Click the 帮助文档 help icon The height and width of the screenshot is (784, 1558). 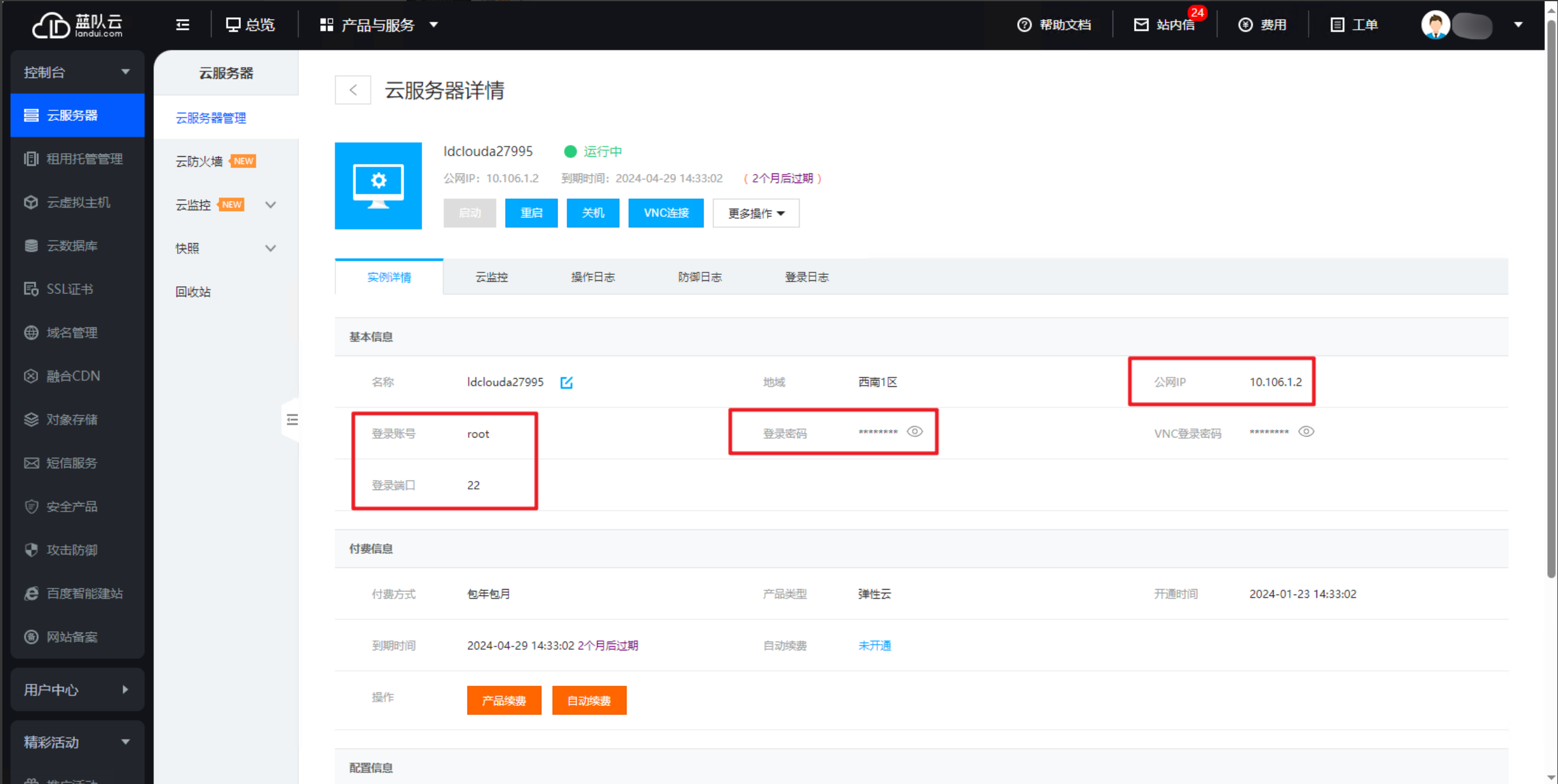(1023, 25)
